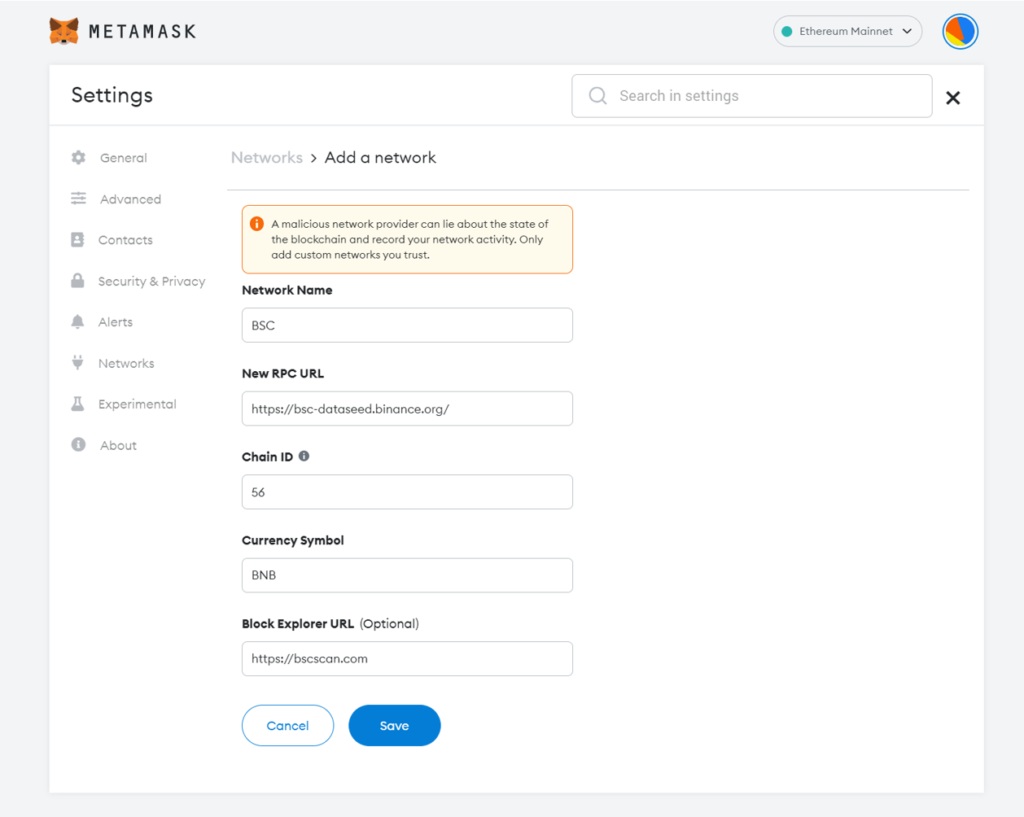Click into the Chain ID field
Image resolution: width=1024 pixels, height=817 pixels.
(407, 492)
